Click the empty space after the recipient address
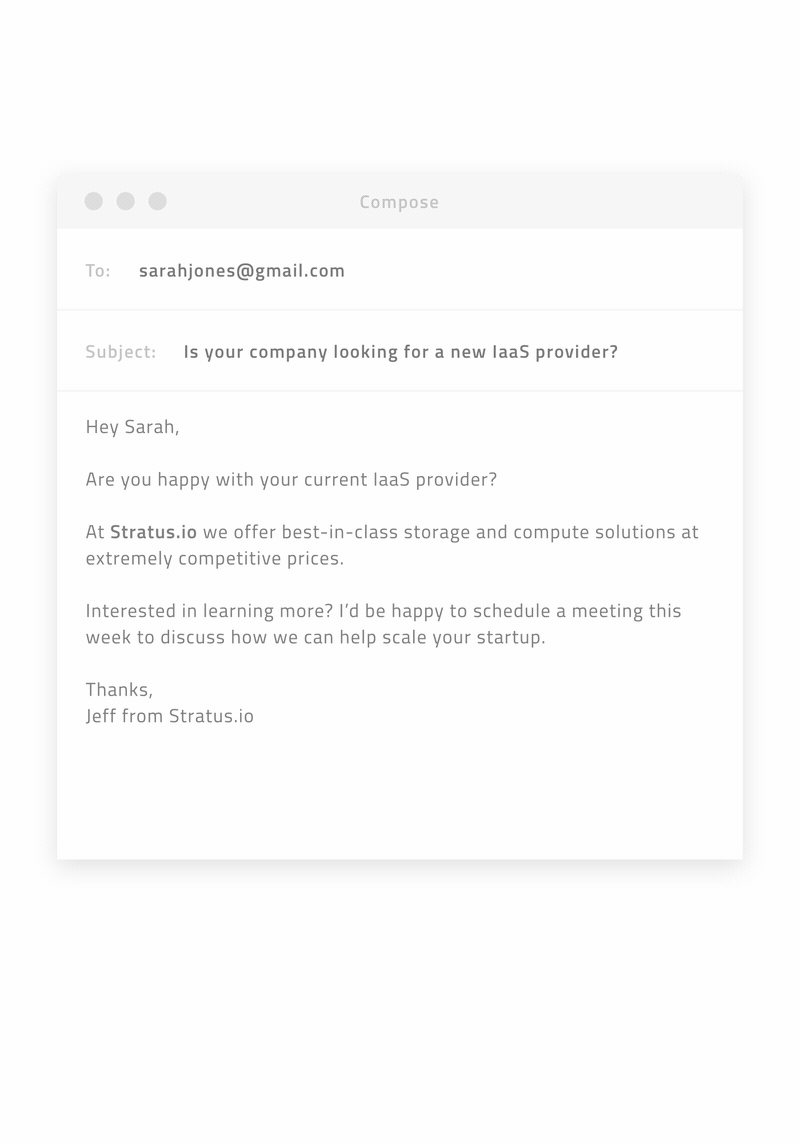This screenshot has height=1143, width=800. (540, 271)
